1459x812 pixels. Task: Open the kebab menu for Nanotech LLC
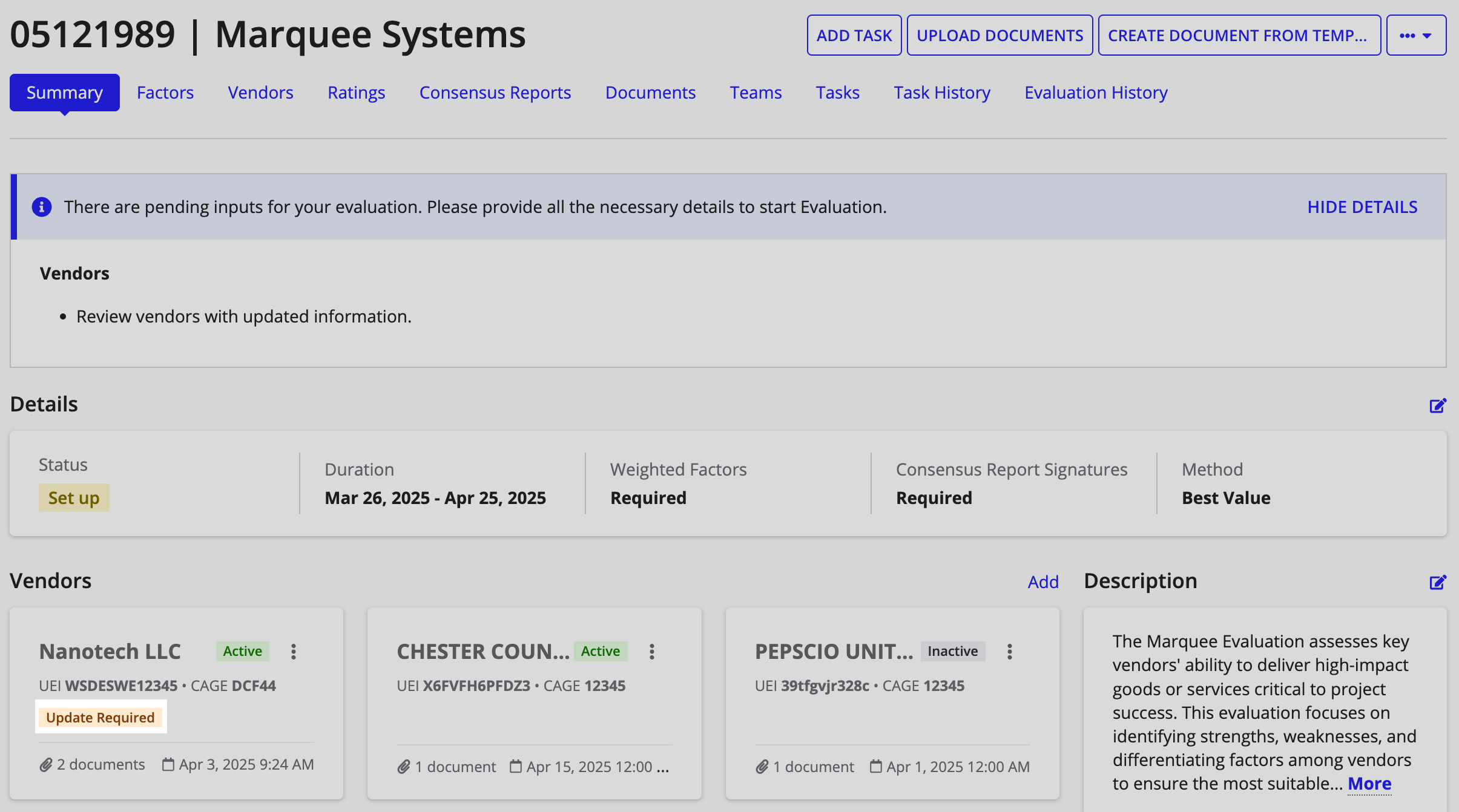(294, 652)
